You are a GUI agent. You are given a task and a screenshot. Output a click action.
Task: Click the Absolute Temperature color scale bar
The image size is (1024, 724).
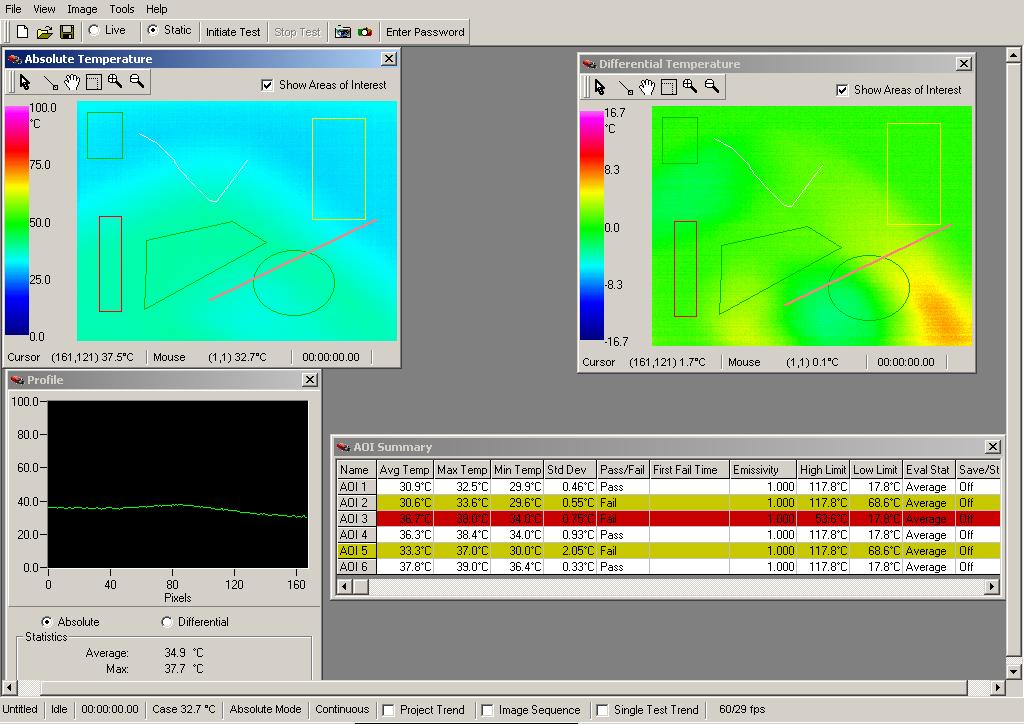pos(17,221)
